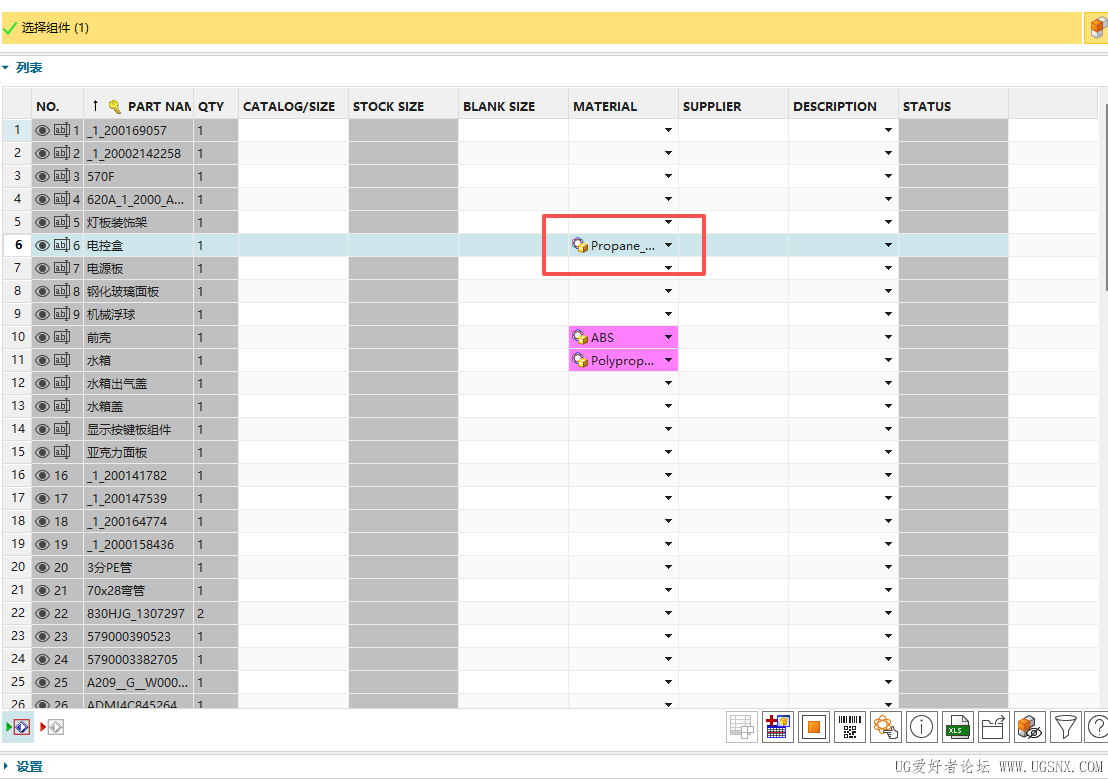This screenshot has height=779, width=1108.
Task: Click the abl text icon in row 10
Action: (62, 337)
